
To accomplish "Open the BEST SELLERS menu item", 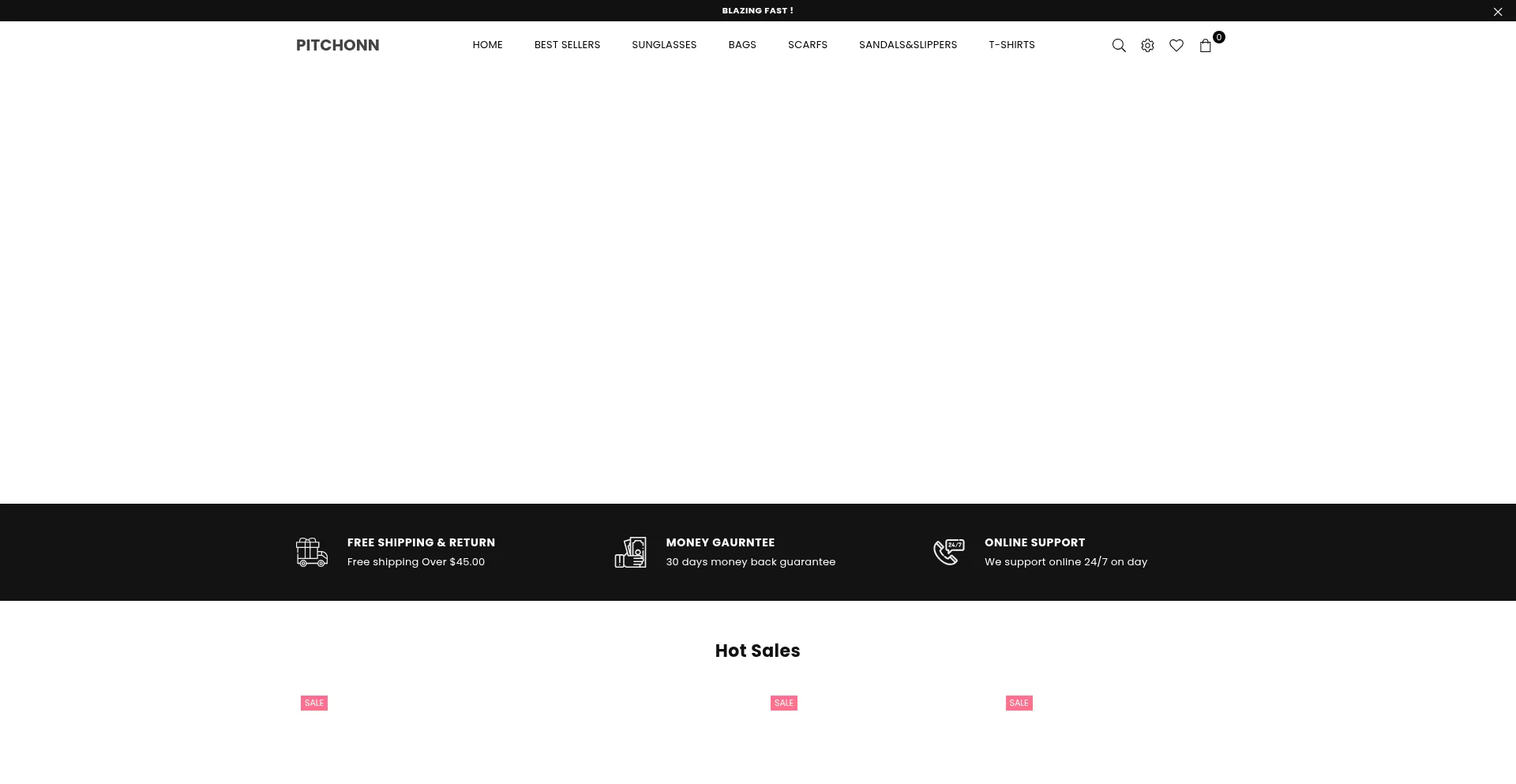I will pos(567,45).
